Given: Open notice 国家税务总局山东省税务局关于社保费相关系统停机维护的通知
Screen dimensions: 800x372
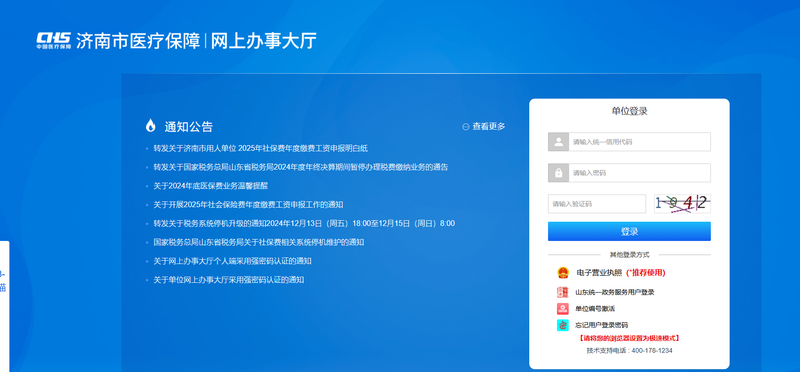Looking at the screenshot, I should (259, 242).
